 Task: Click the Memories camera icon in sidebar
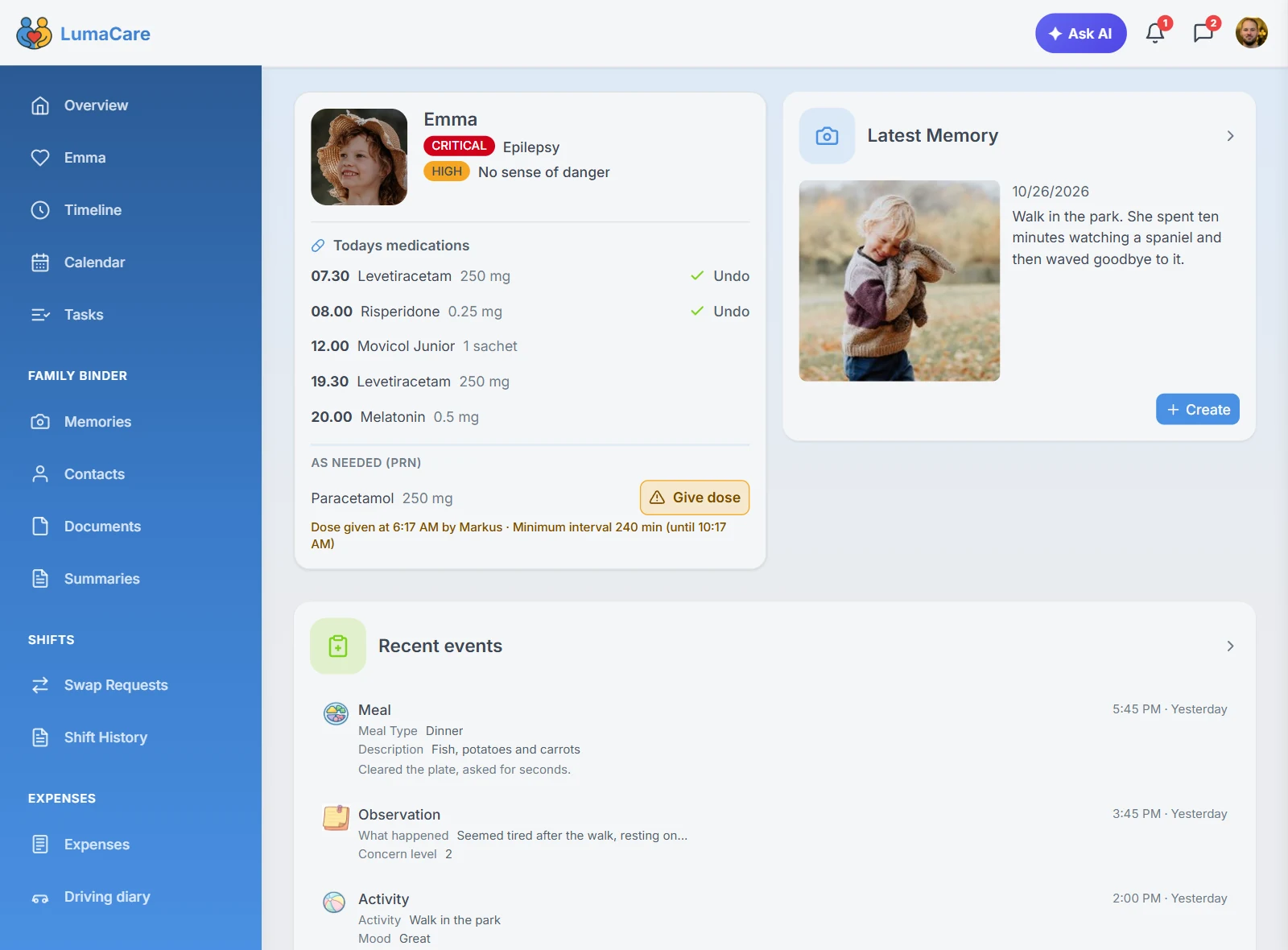pyautogui.click(x=40, y=422)
